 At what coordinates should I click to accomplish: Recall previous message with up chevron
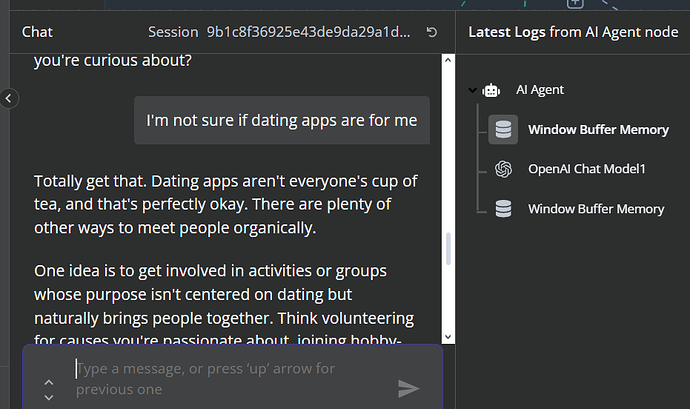pos(49,381)
